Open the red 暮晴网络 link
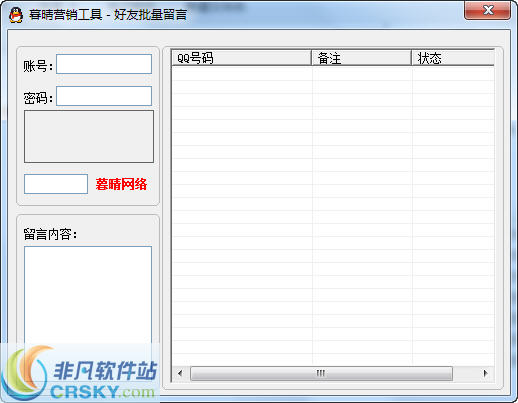518x403 pixels. click(x=121, y=184)
